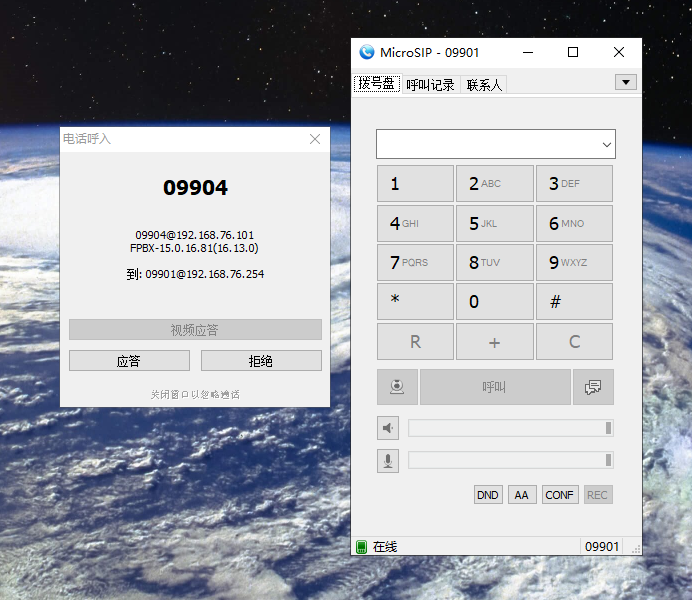Click the 呼叫 call button
This screenshot has width=692, height=600.
[x=495, y=387]
